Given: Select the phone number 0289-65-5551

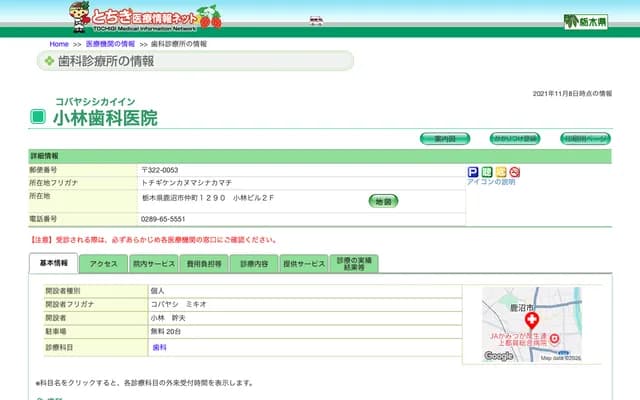Looking at the screenshot, I should tap(163, 219).
